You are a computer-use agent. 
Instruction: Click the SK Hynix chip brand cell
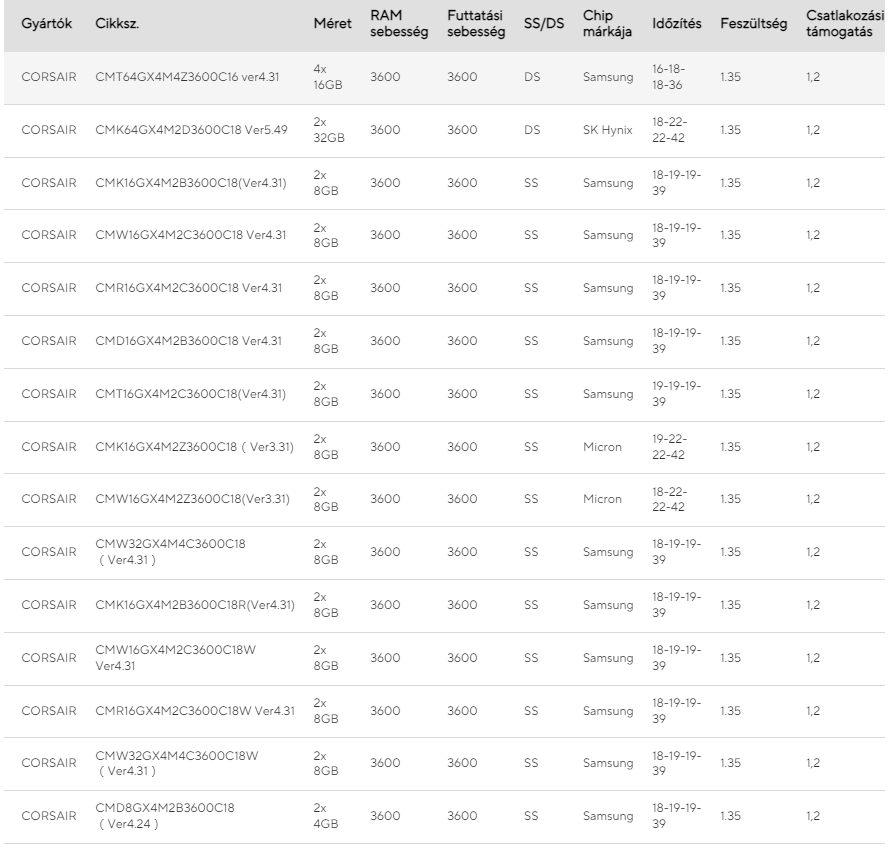[608, 130]
